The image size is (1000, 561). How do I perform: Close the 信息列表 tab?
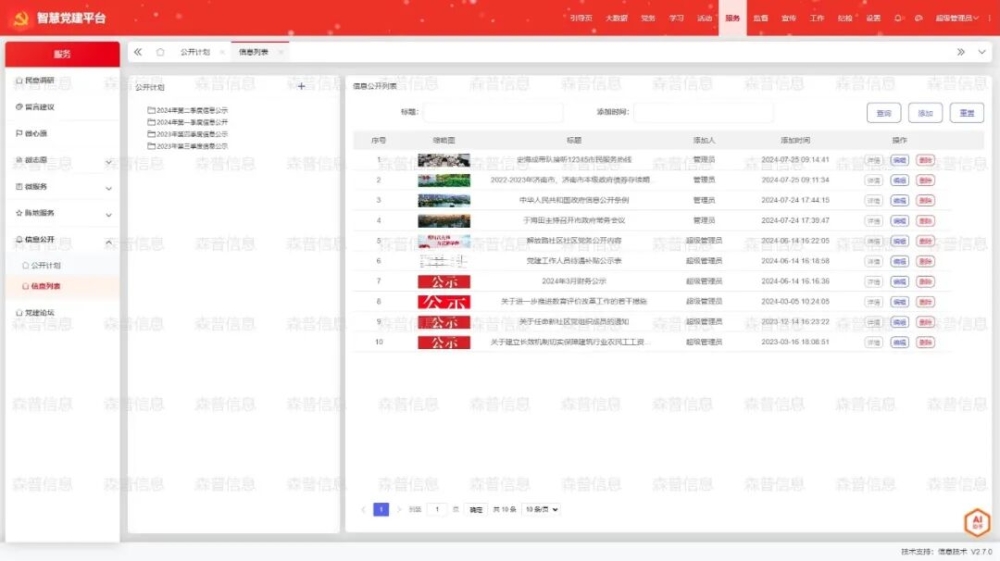280,52
